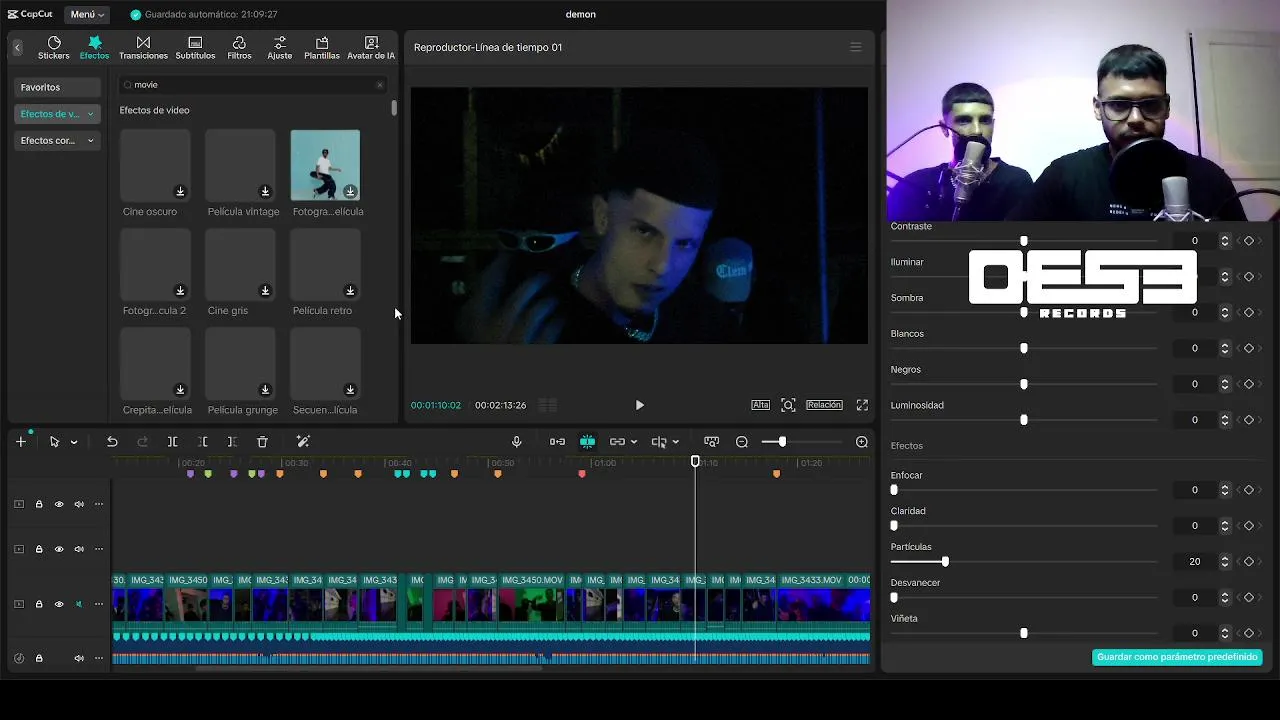Viewport: 1280px width, 720px height.
Task: Switch to the Transiciones tab
Action: 143,48
